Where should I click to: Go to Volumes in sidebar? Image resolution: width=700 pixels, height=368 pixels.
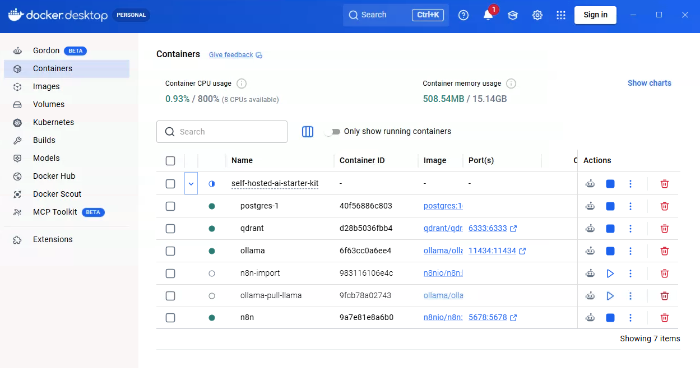click(x=67, y=104)
